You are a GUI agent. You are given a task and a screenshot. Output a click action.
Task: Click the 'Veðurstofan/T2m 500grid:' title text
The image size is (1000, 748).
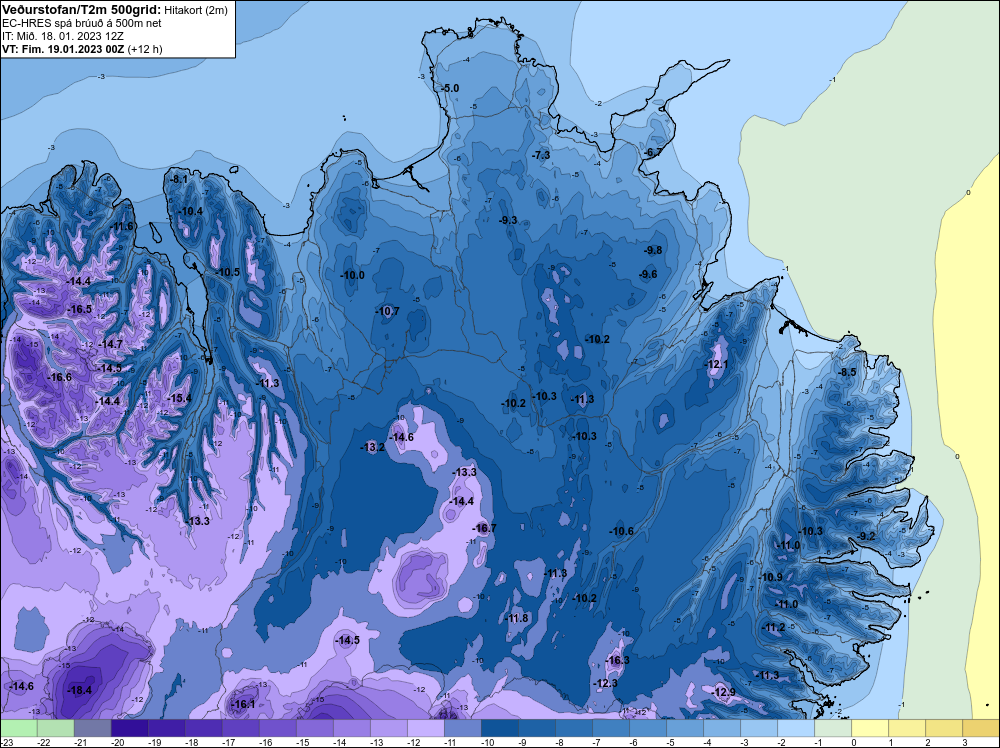82,9
